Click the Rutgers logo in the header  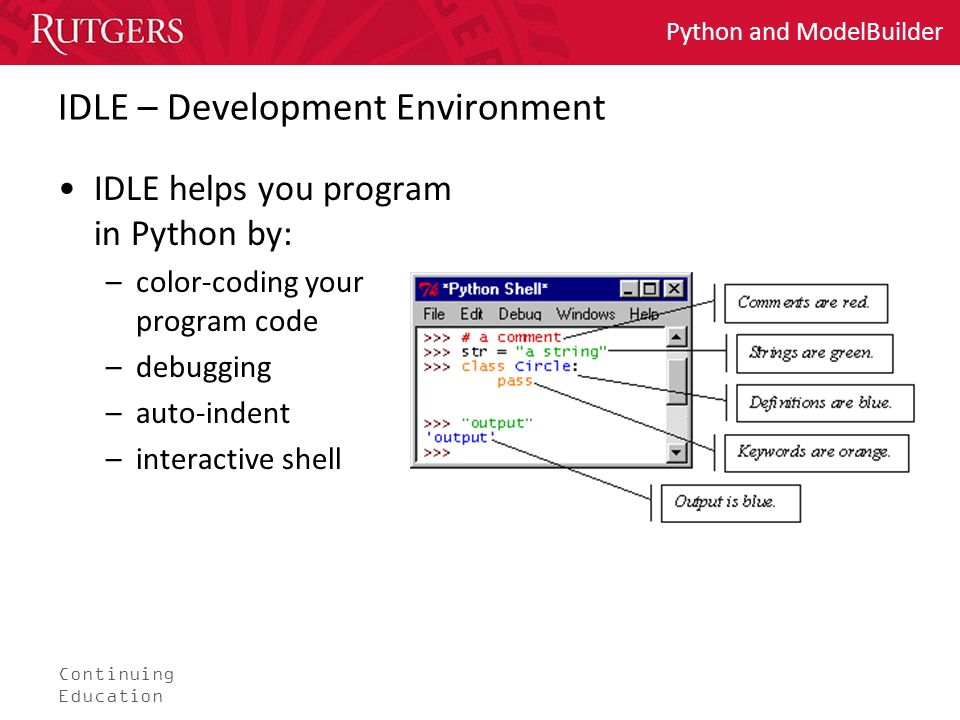107,32
